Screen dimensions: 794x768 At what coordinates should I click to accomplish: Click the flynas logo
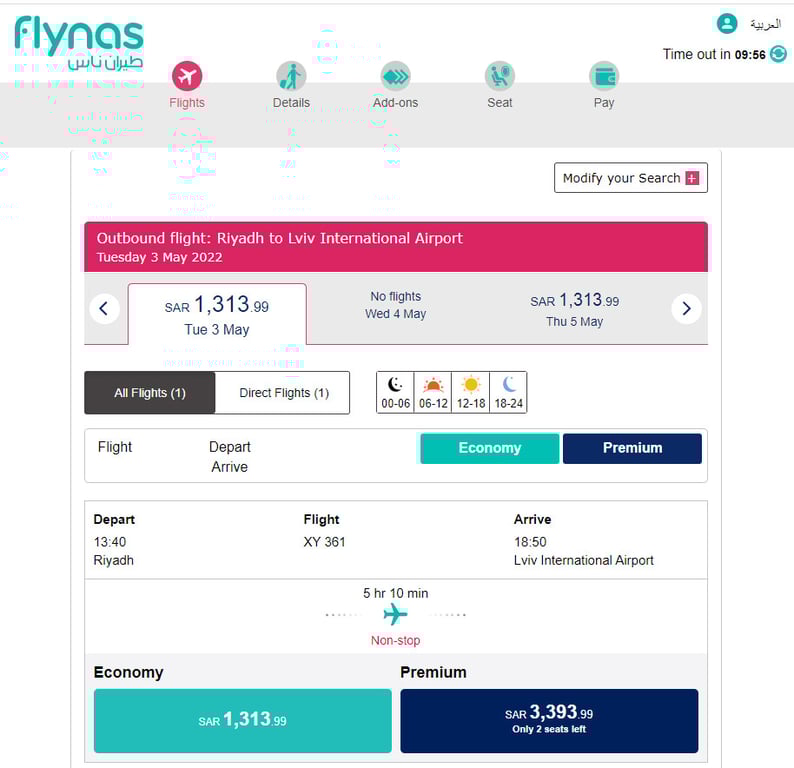79,43
